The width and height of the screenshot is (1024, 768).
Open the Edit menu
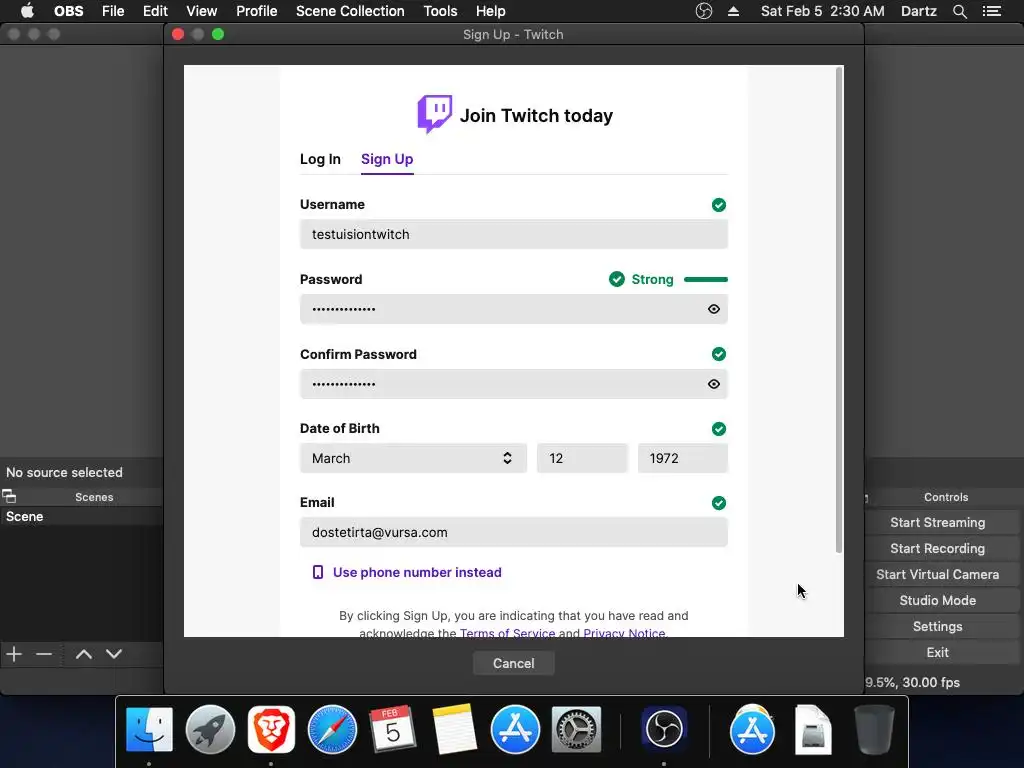[155, 11]
